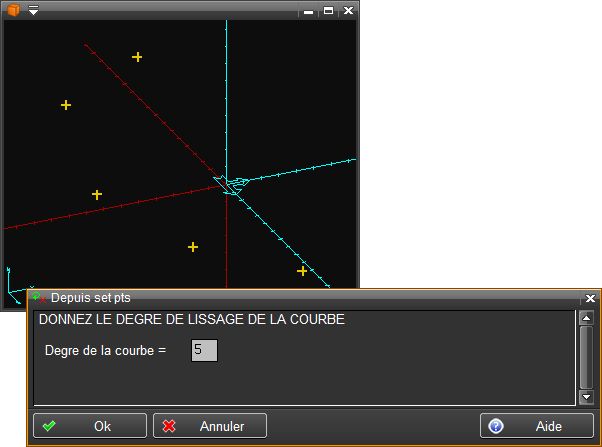This screenshot has width=602, height=447.
Task: Click the cyan triad at the axis origin
Action: [x=234, y=186]
